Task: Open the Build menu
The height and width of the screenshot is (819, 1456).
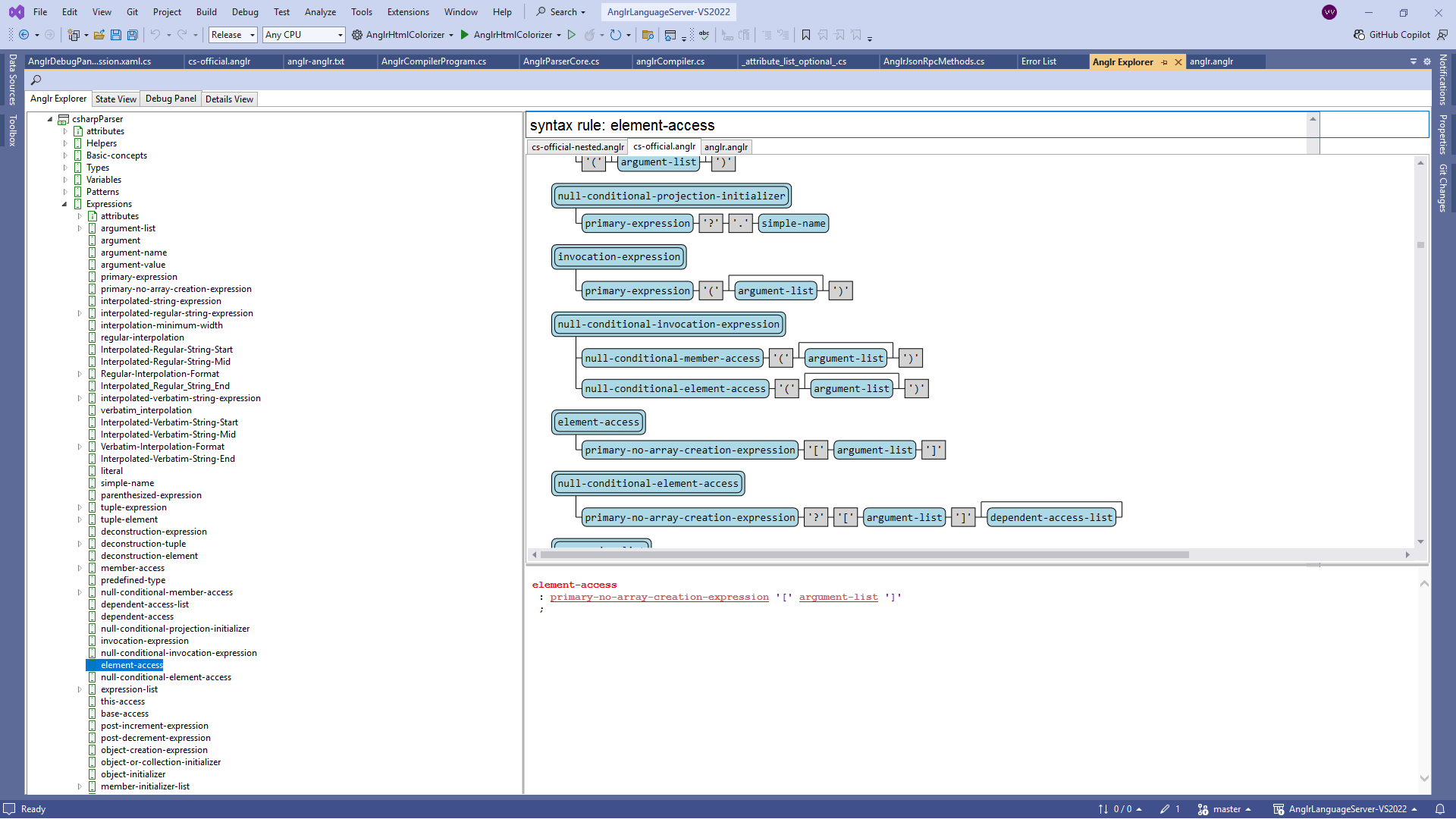Action: tap(206, 12)
